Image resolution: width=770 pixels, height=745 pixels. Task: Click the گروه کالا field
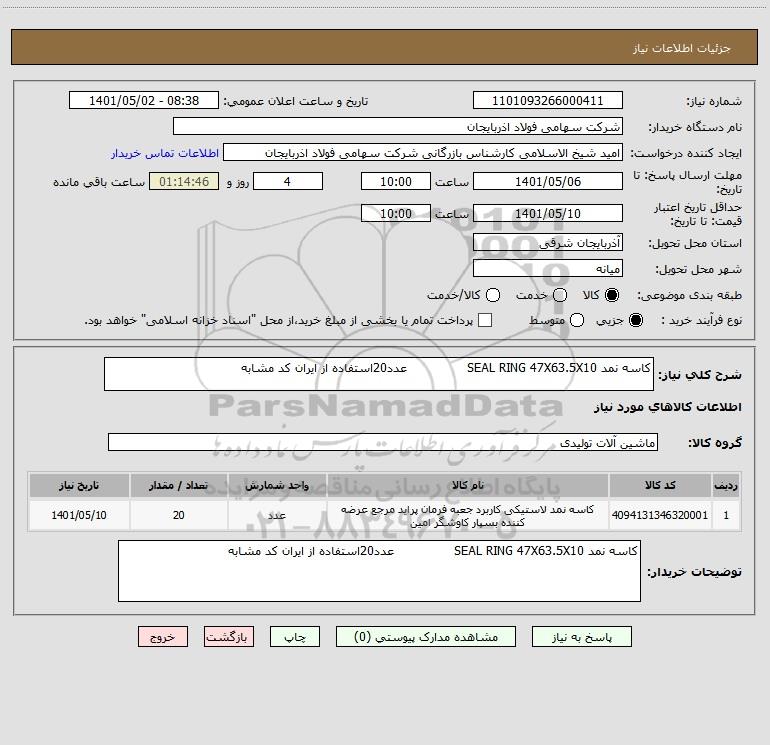383,442
